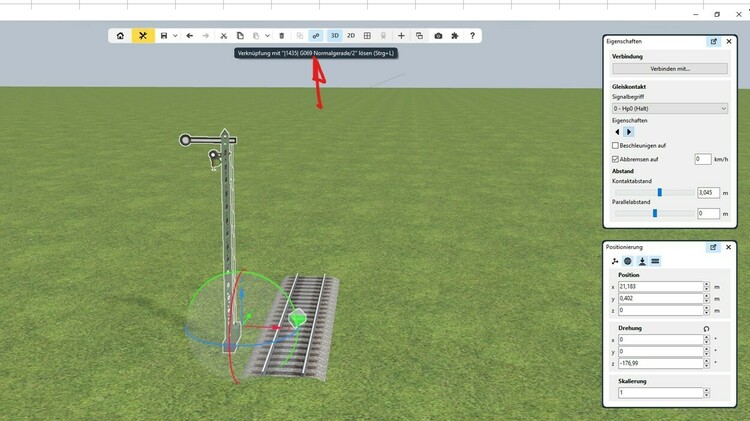The height and width of the screenshot is (421, 750).
Task: Toggle the snap-to-ground download-arrow icon
Action: [x=642, y=261]
